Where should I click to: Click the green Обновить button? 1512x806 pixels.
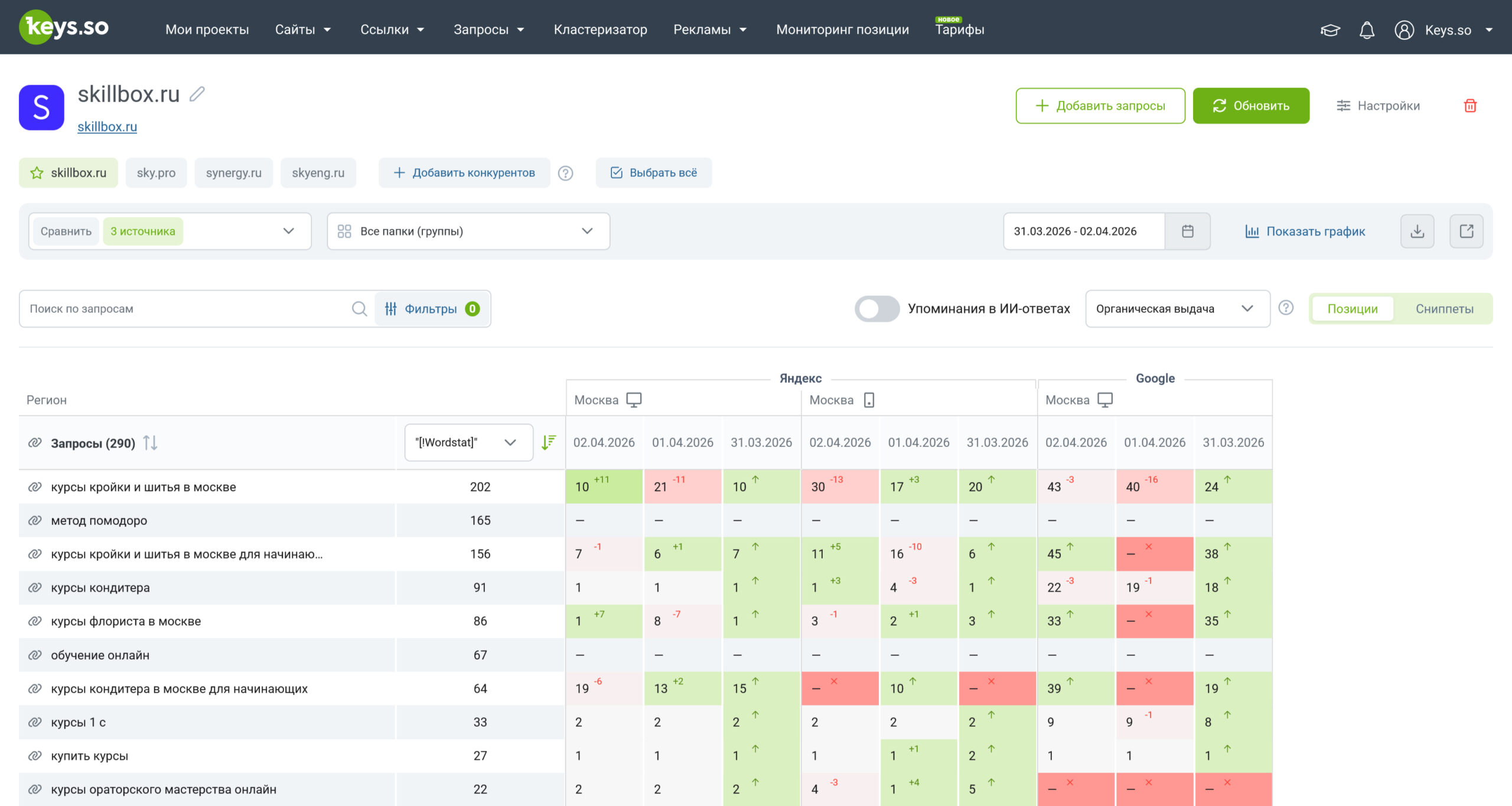coord(1250,106)
